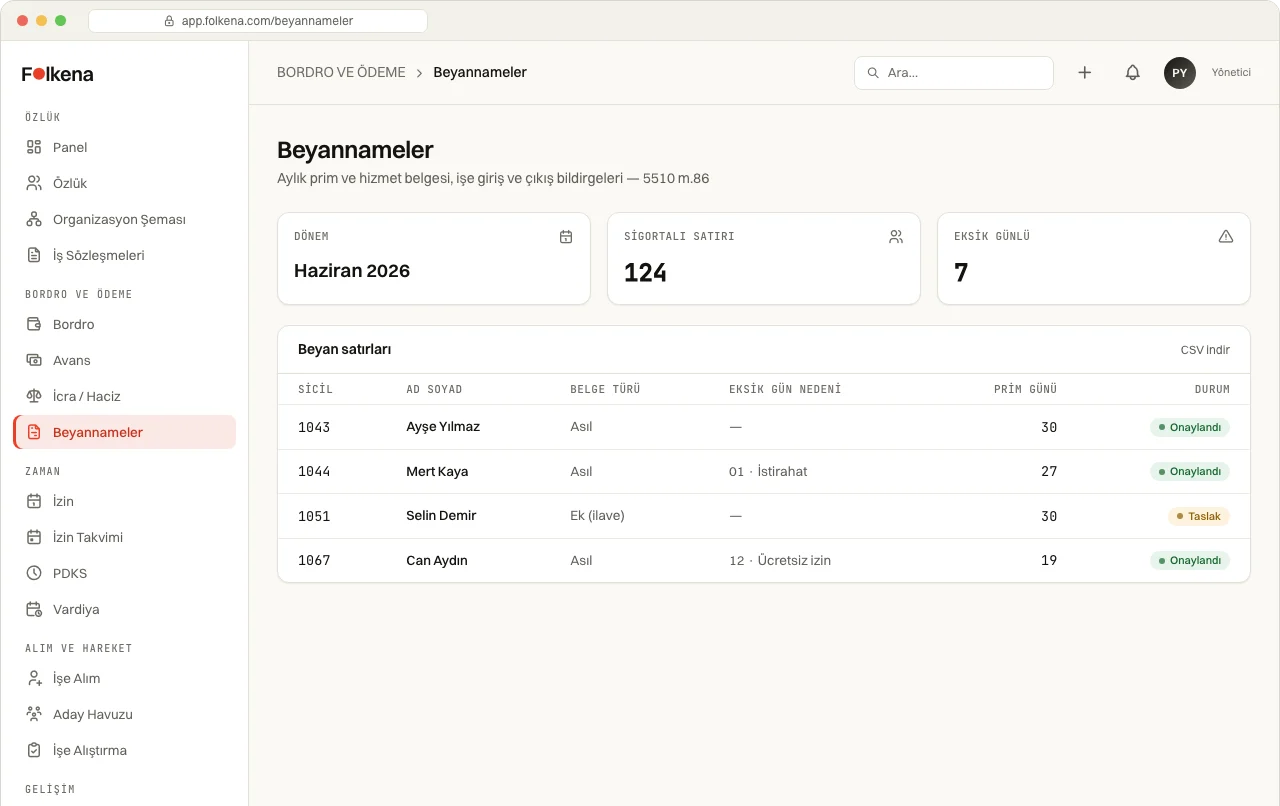Click the search magnifier icon
The image size is (1280, 806).
pyautogui.click(x=873, y=73)
